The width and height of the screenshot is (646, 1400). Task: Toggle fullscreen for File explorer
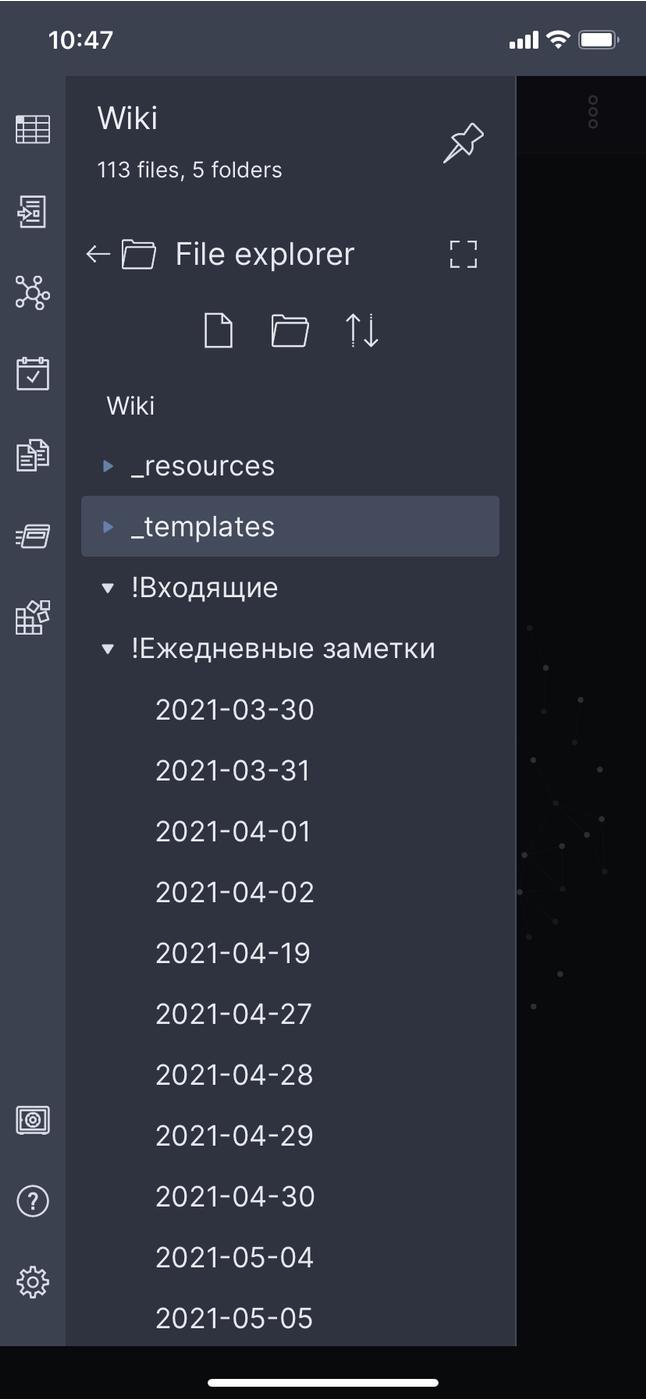[x=463, y=254]
